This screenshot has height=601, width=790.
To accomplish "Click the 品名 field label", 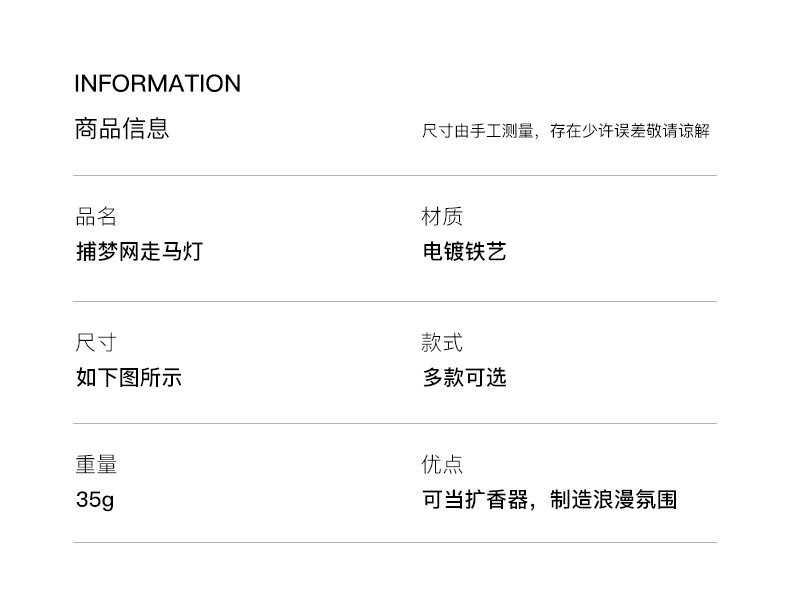I will tap(96, 217).
